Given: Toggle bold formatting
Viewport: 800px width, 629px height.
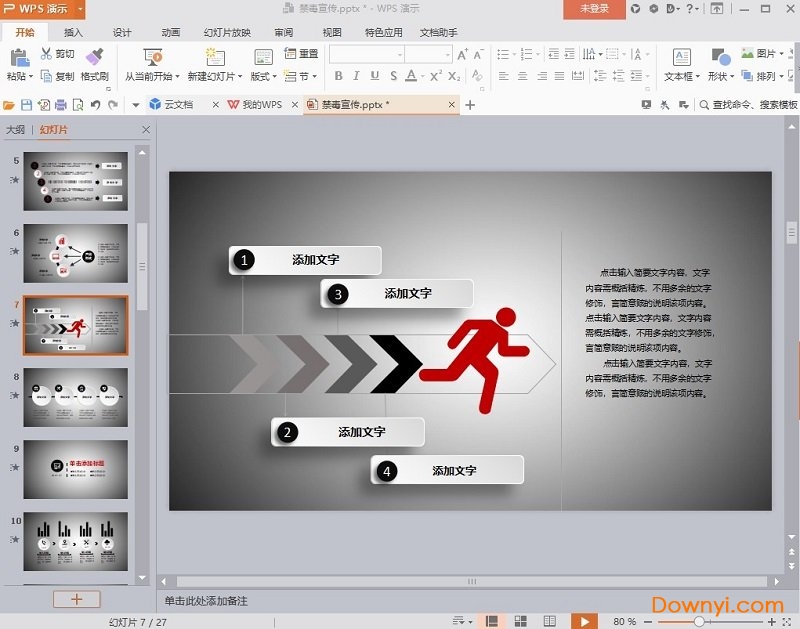Looking at the screenshot, I should point(339,75).
